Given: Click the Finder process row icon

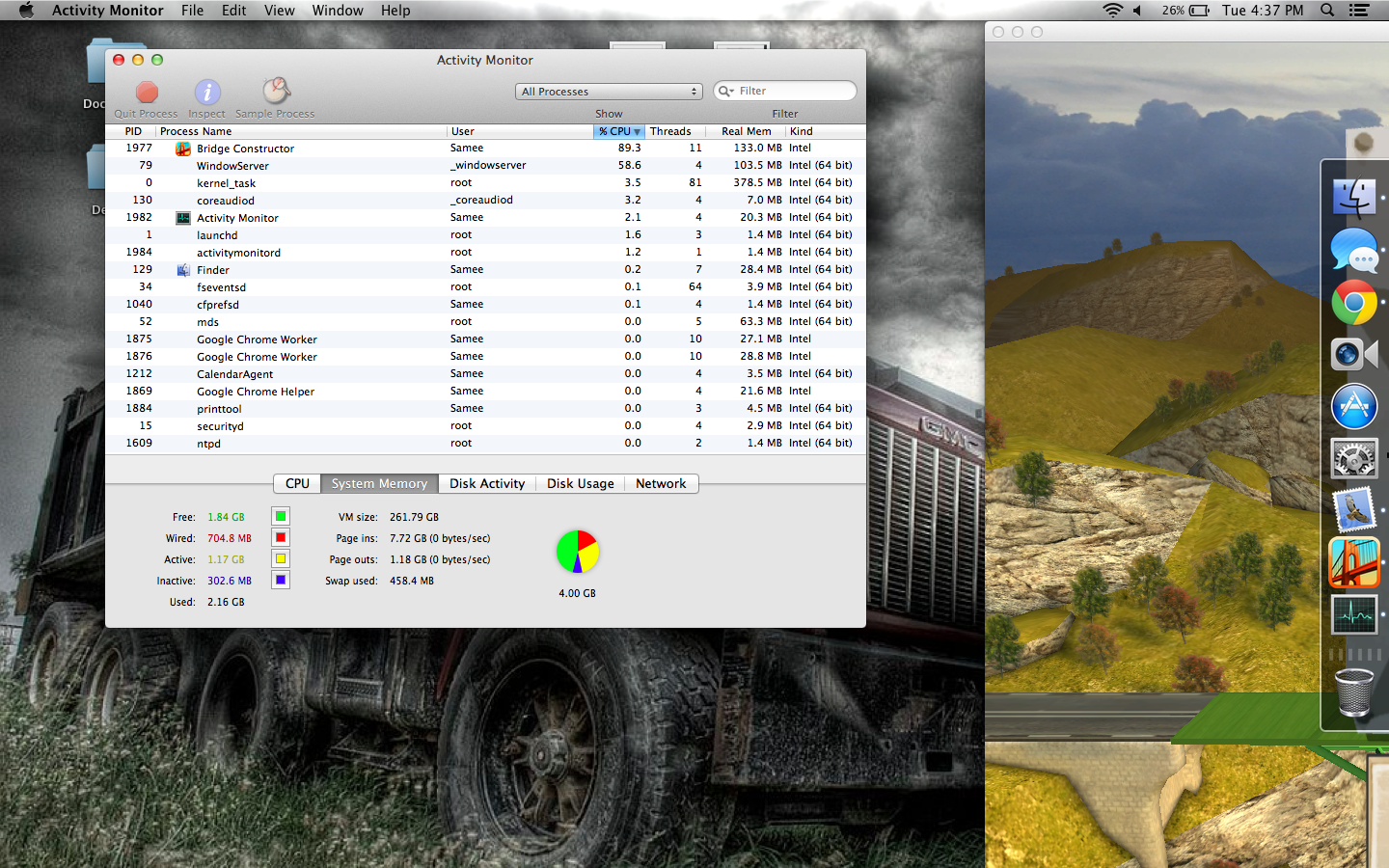Looking at the screenshot, I should point(183,270).
